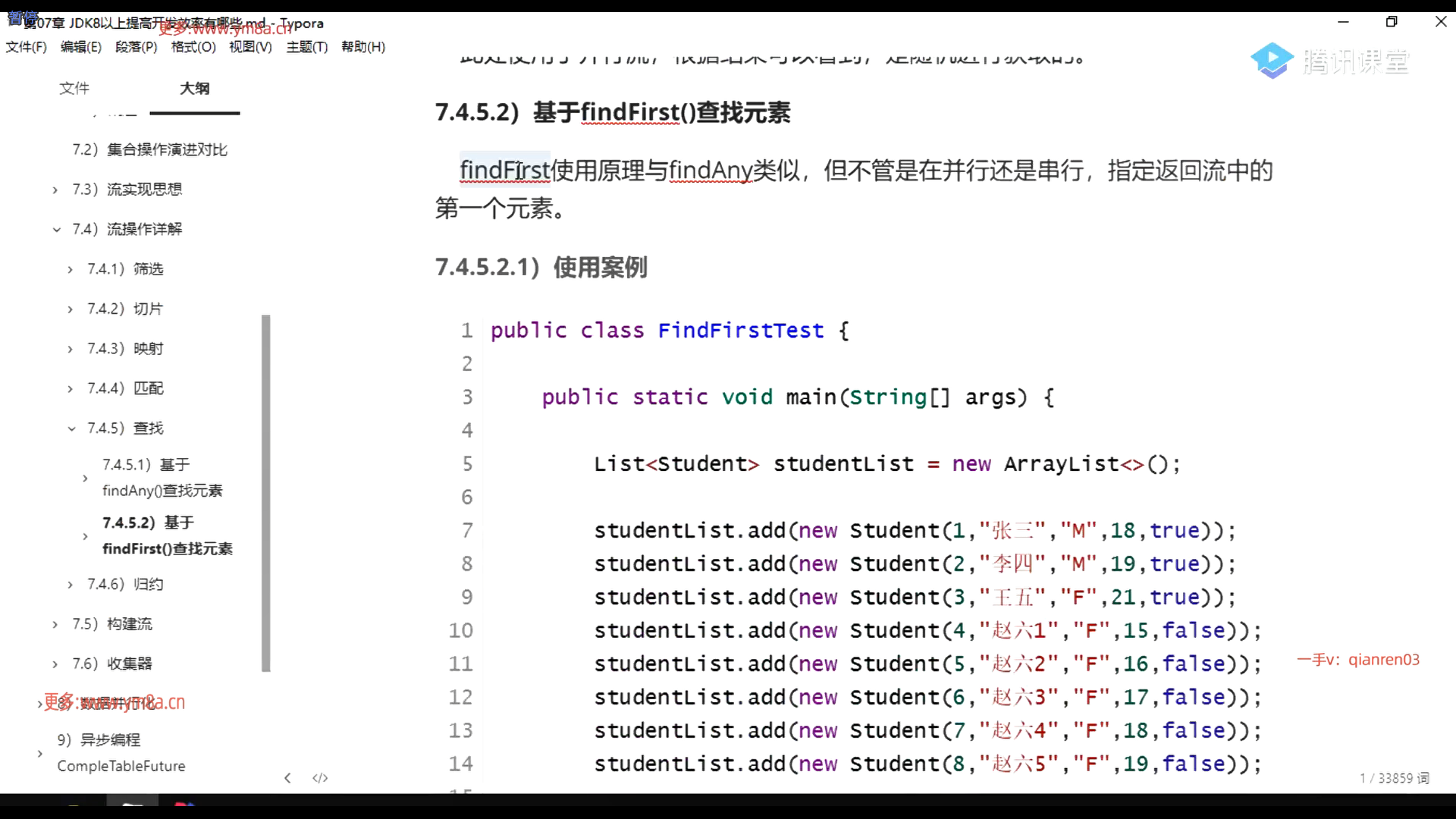Expand the 7.5) 构建流 outline section
The height and width of the screenshot is (819, 1456).
click(x=55, y=624)
